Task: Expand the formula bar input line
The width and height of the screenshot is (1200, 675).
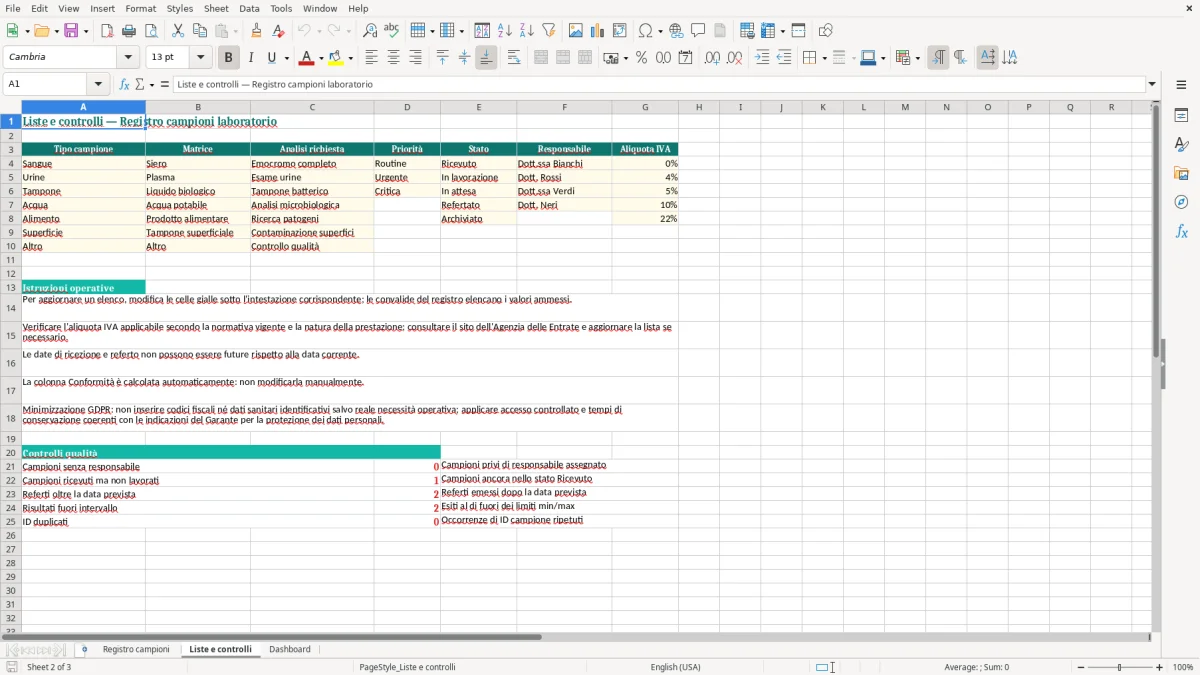Action: point(1152,85)
